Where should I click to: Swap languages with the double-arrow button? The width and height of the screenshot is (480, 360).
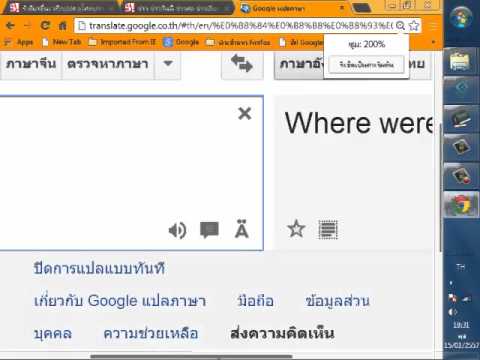(242, 64)
